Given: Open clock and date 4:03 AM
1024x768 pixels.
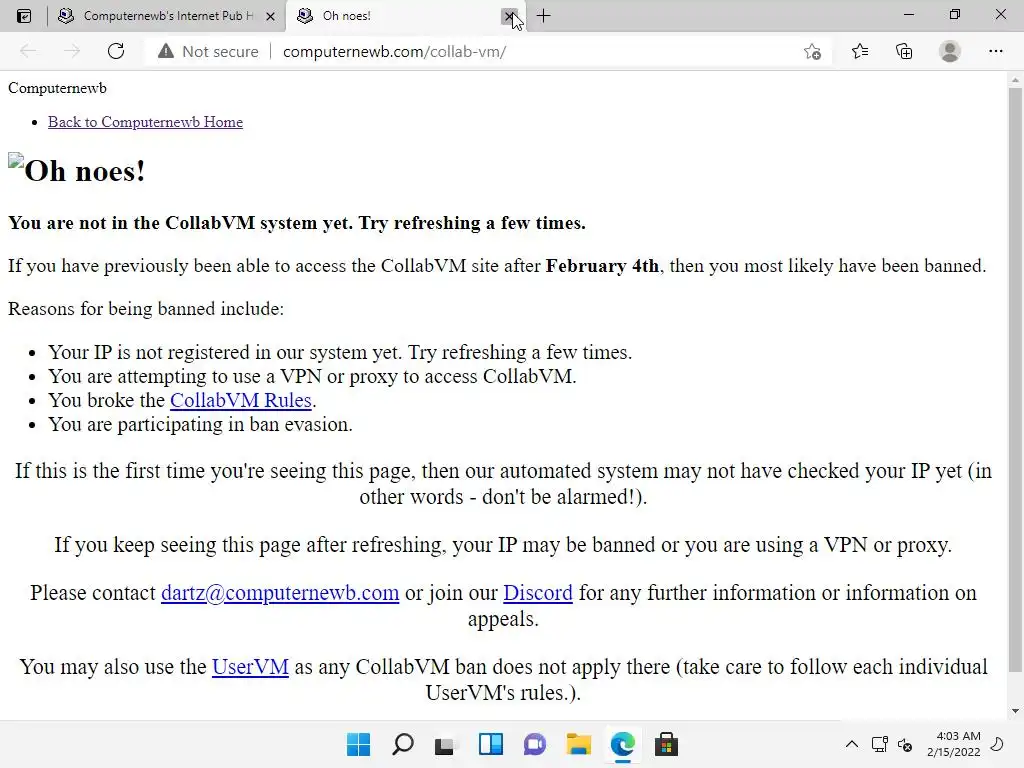Looking at the screenshot, I should point(953,744).
